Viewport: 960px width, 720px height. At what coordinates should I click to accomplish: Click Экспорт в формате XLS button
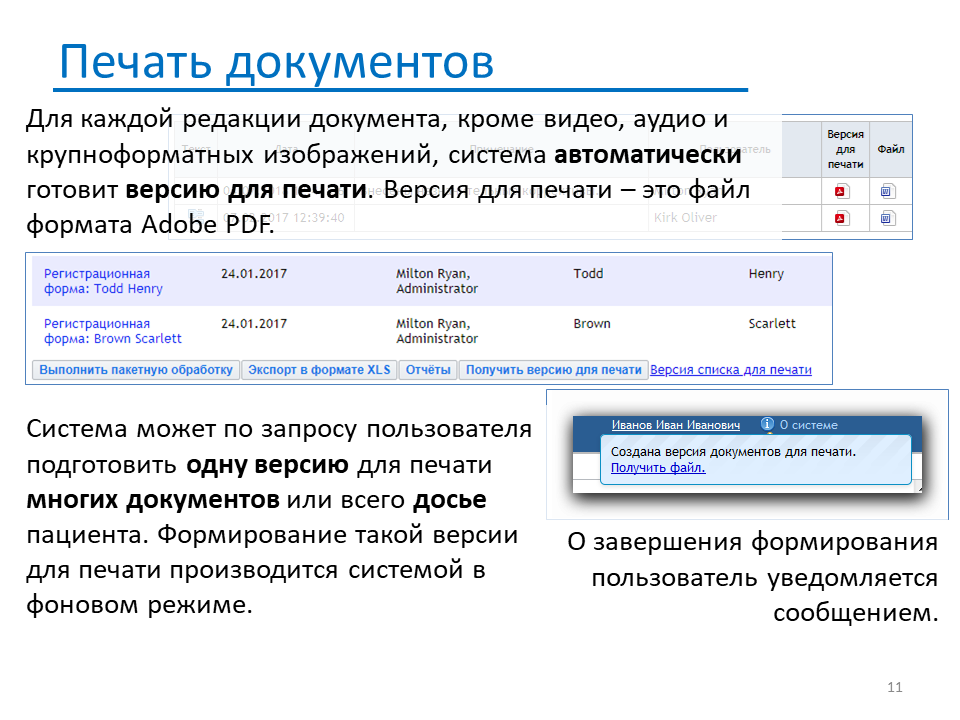[319, 370]
